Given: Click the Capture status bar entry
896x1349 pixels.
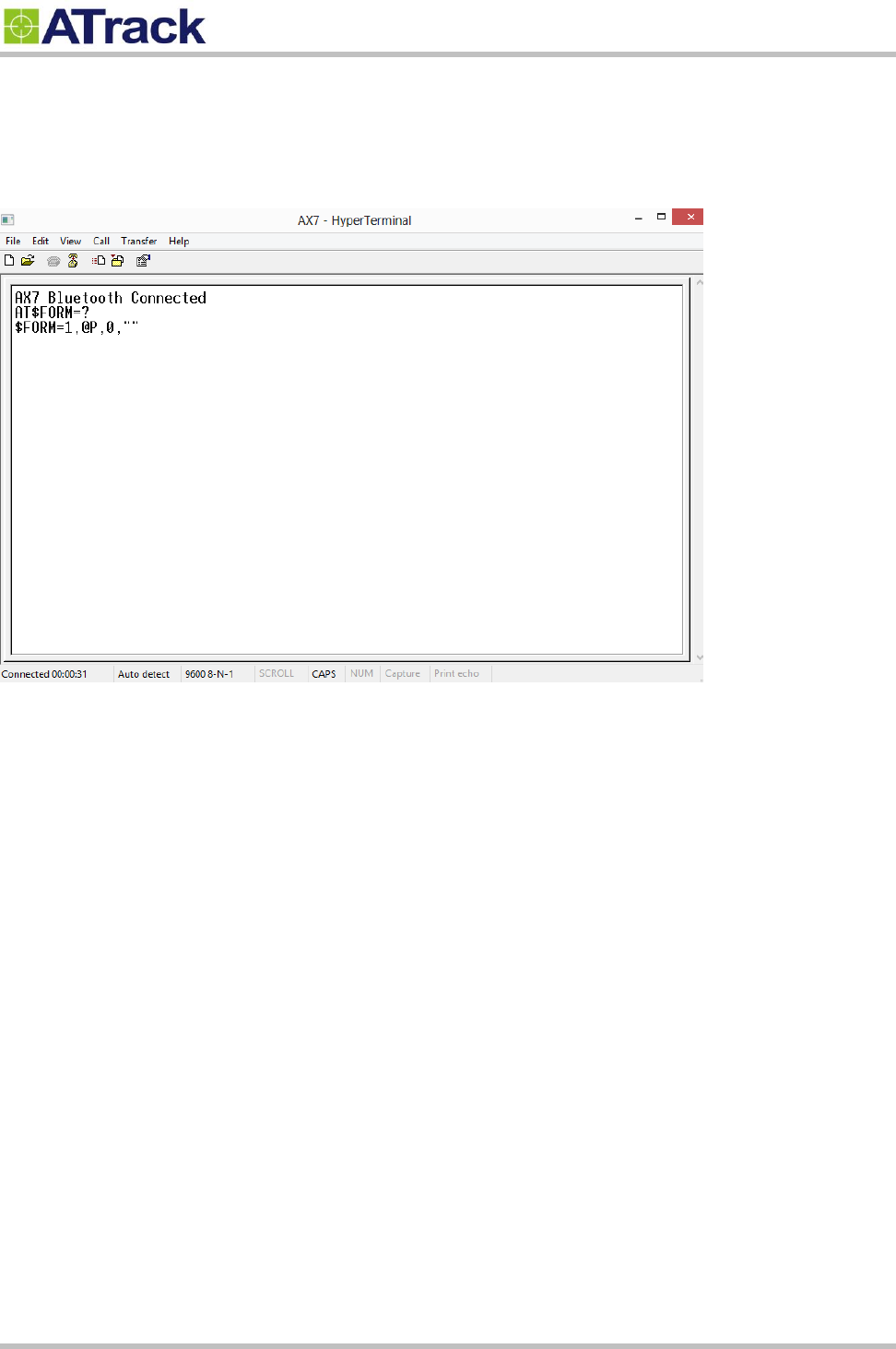Looking at the screenshot, I should coord(403,674).
